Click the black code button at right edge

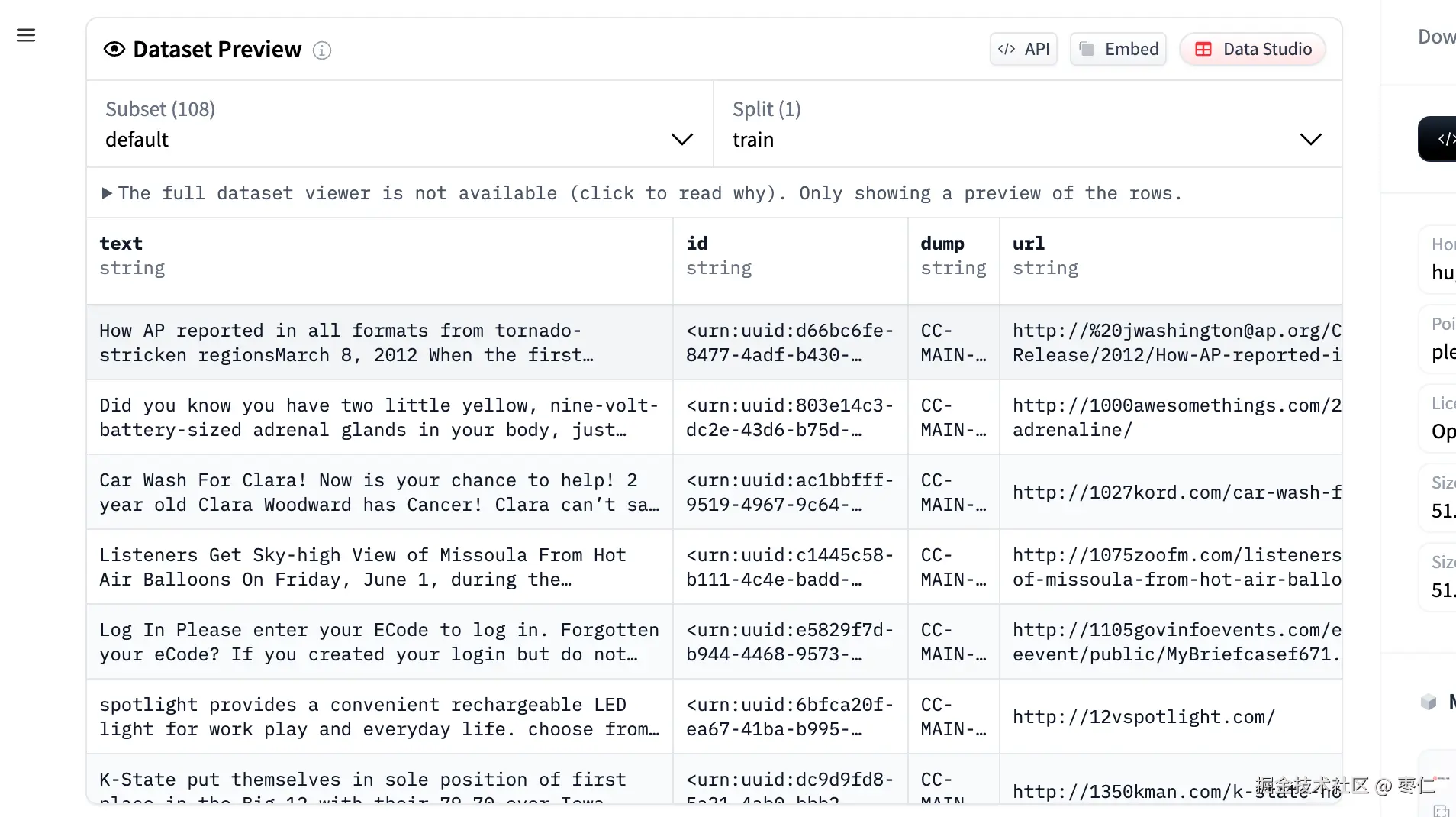(x=1439, y=139)
